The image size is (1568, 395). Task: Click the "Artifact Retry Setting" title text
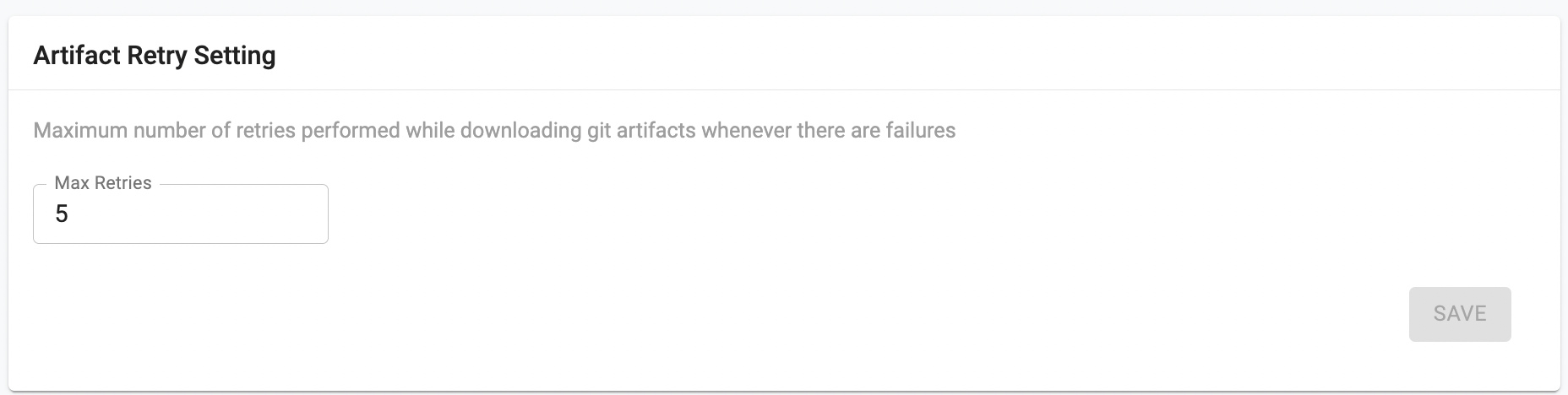[155, 56]
